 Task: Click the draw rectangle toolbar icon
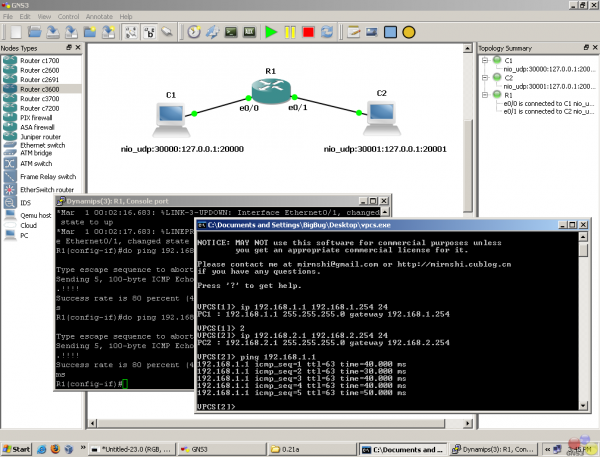(x=391, y=32)
